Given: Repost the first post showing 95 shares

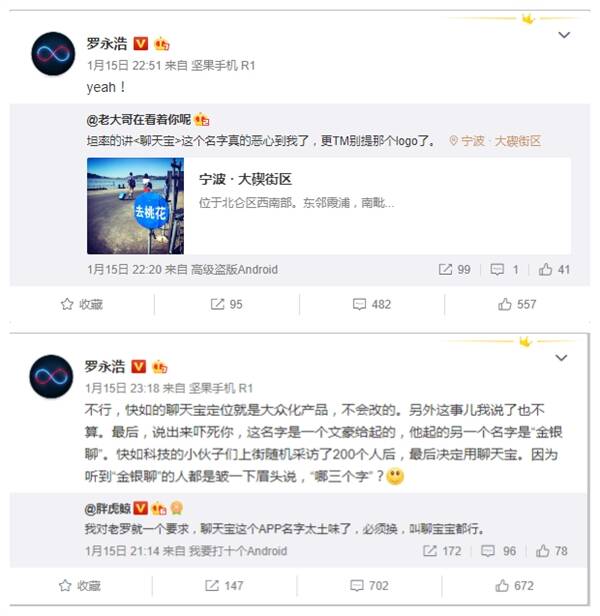Looking at the screenshot, I should 227,304.
